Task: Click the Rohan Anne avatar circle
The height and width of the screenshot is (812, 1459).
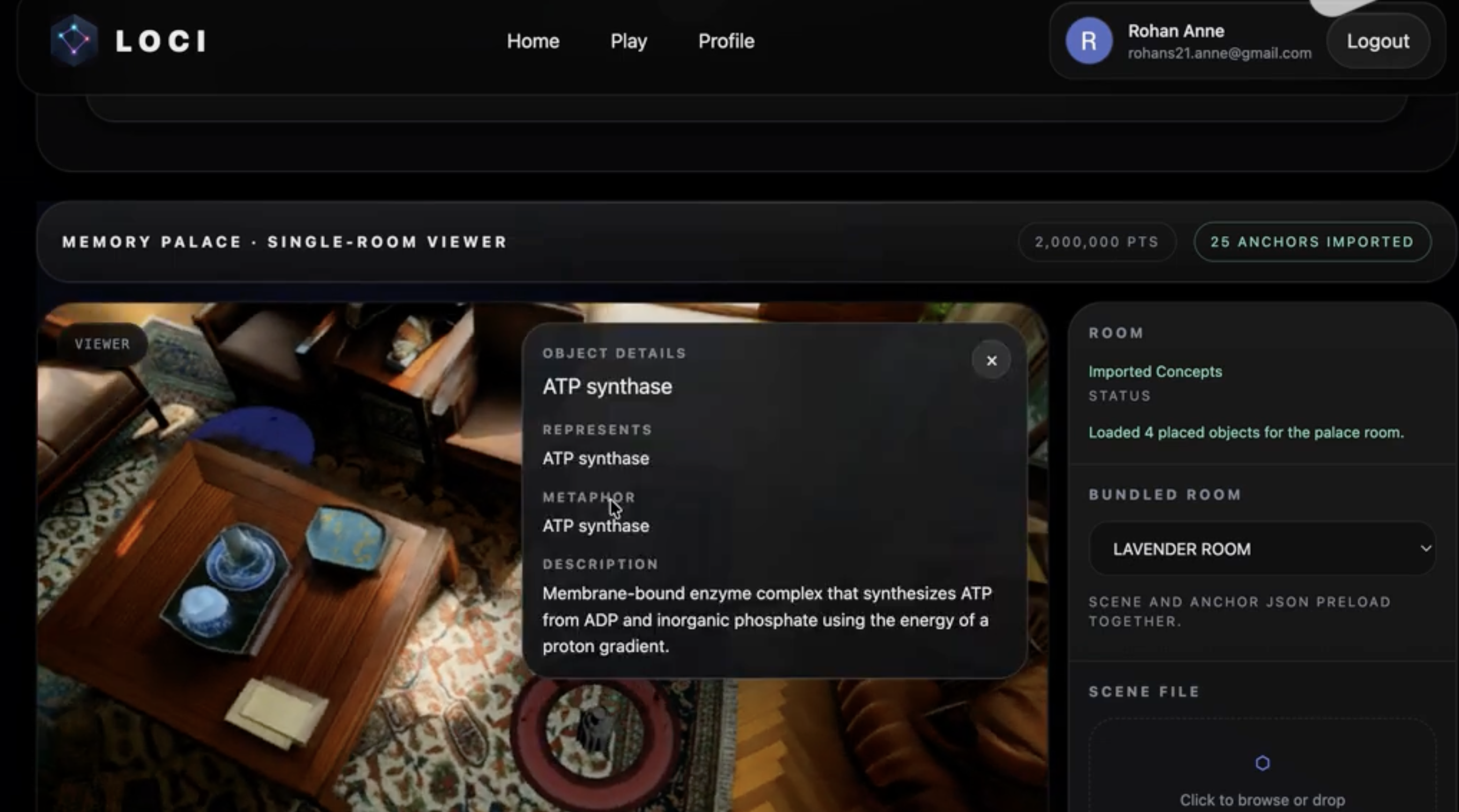Action: coord(1088,41)
